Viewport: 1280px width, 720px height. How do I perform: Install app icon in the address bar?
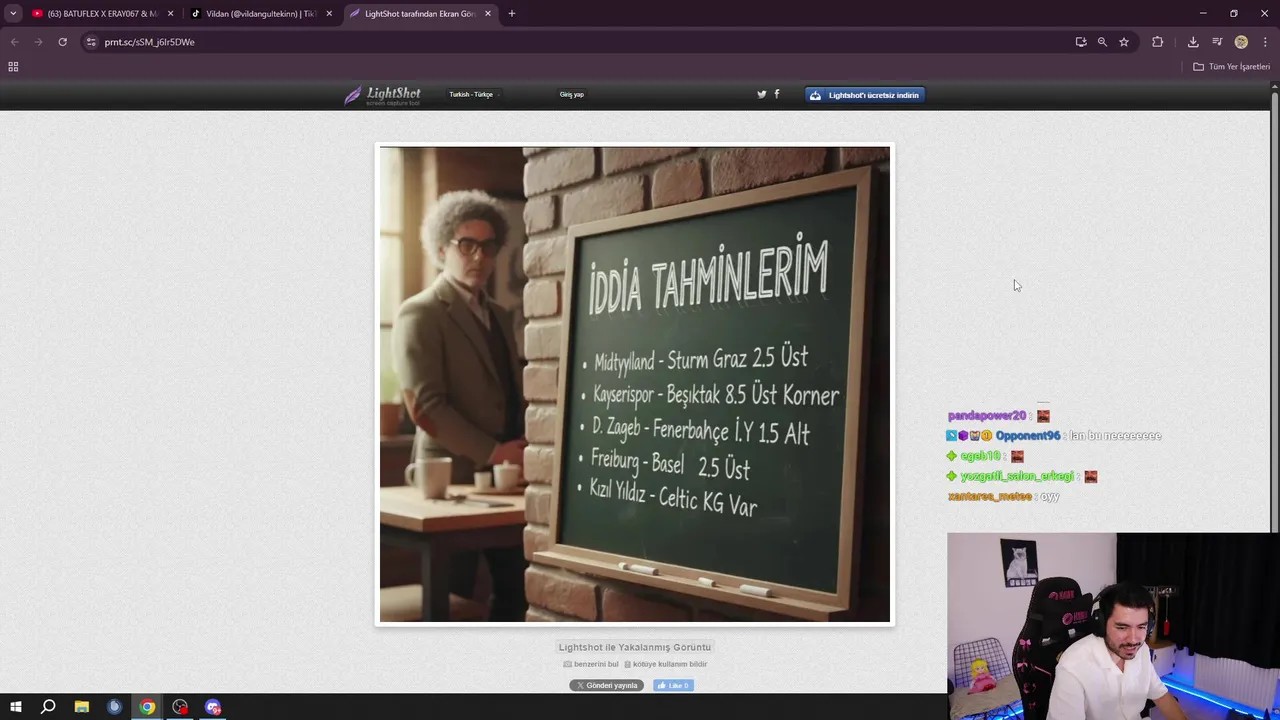[1081, 42]
